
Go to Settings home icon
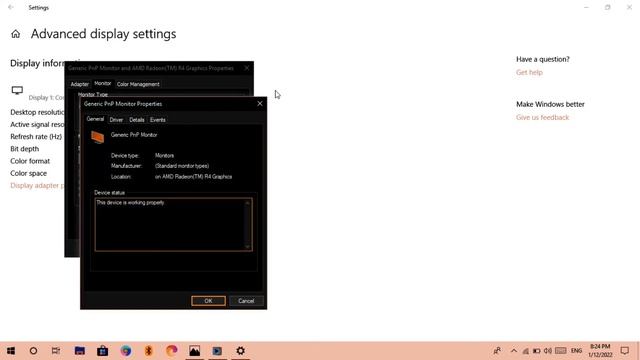(16, 34)
